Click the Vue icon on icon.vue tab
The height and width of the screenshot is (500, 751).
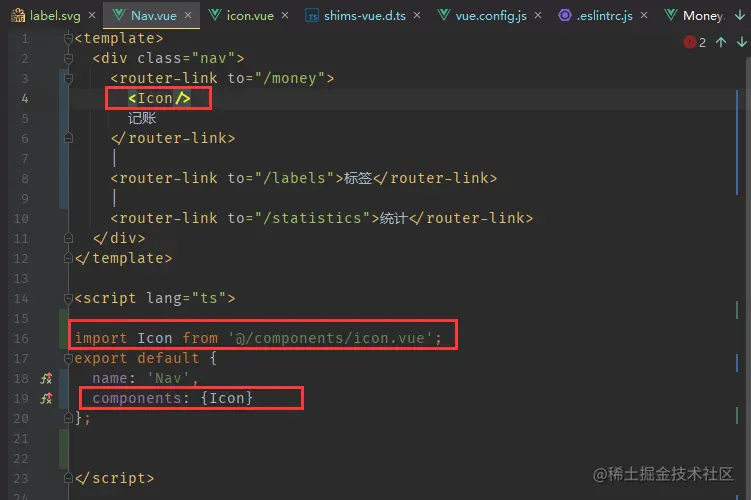pyautogui.click(x=215, y=15)
